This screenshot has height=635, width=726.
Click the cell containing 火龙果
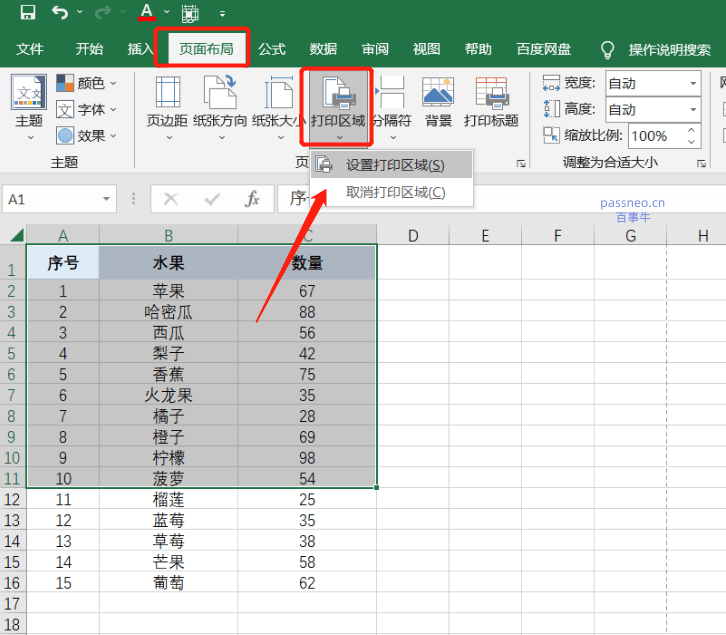click(x=169, y=395)
